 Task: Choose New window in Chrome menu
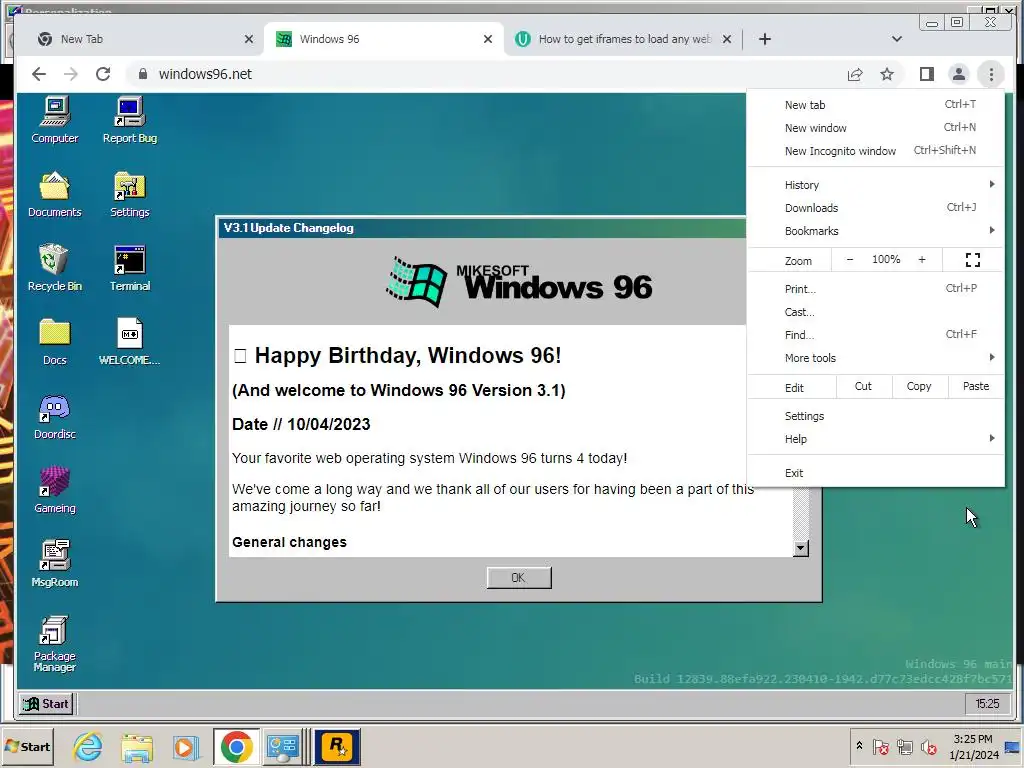click(x=875, y=127)
